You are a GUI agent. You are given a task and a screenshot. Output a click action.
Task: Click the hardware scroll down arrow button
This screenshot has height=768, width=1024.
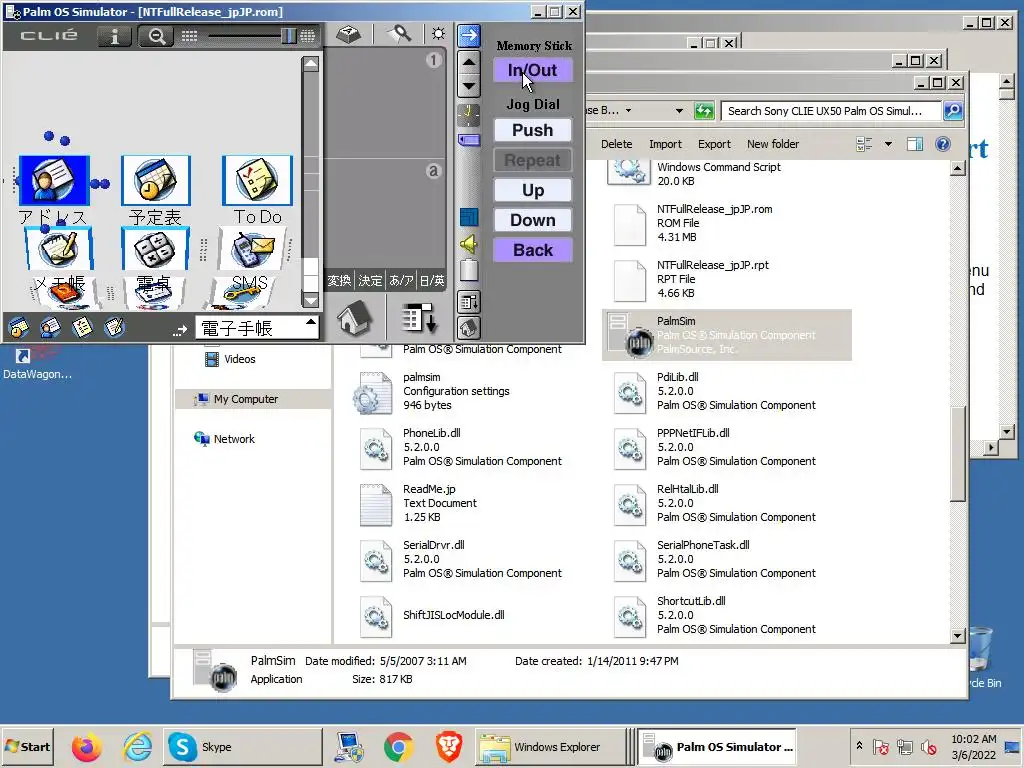coord(469,86)
